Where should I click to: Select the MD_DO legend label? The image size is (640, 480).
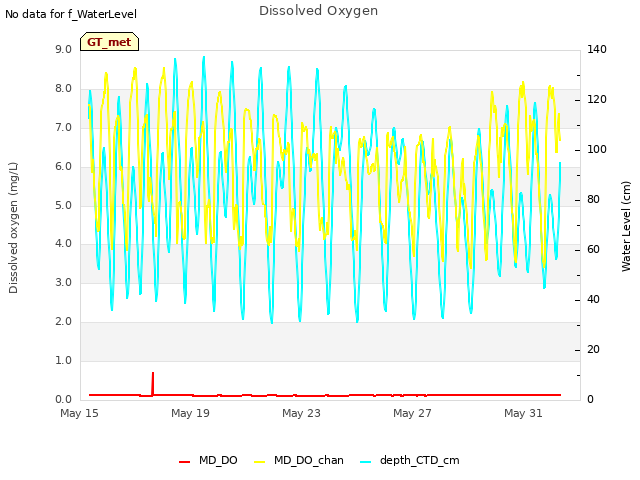coord(218,460)
